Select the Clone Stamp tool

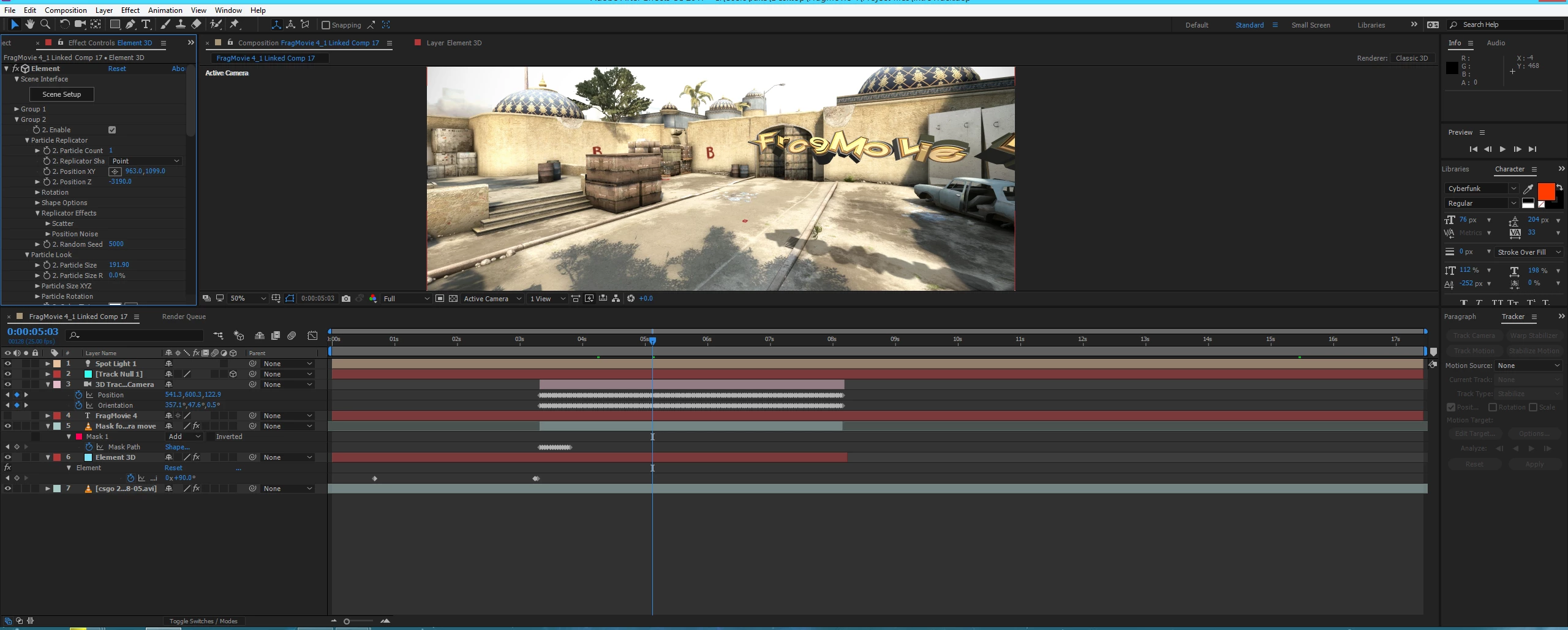pos(181,24)
